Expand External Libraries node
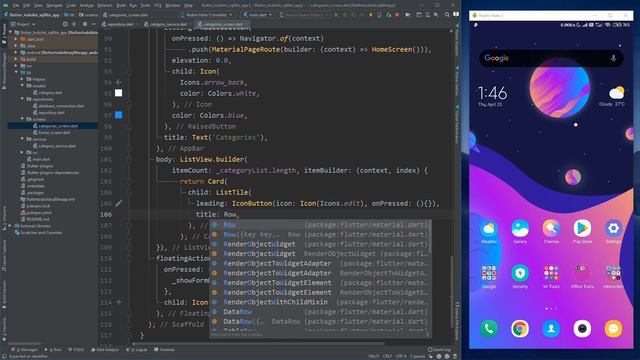The height and width of the screenshot is (360, 640). pyautogui.click(x=10, y=226)
